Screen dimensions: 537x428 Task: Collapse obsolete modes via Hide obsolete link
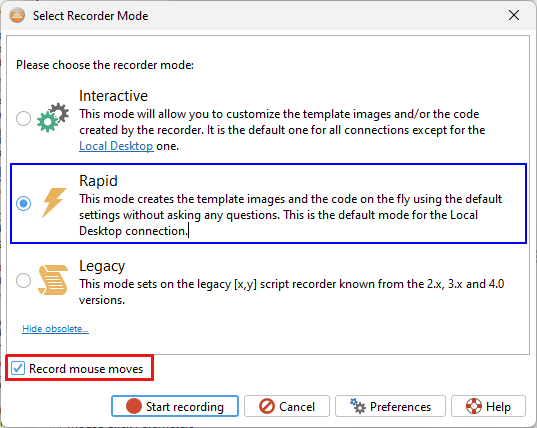pos(55,329)
